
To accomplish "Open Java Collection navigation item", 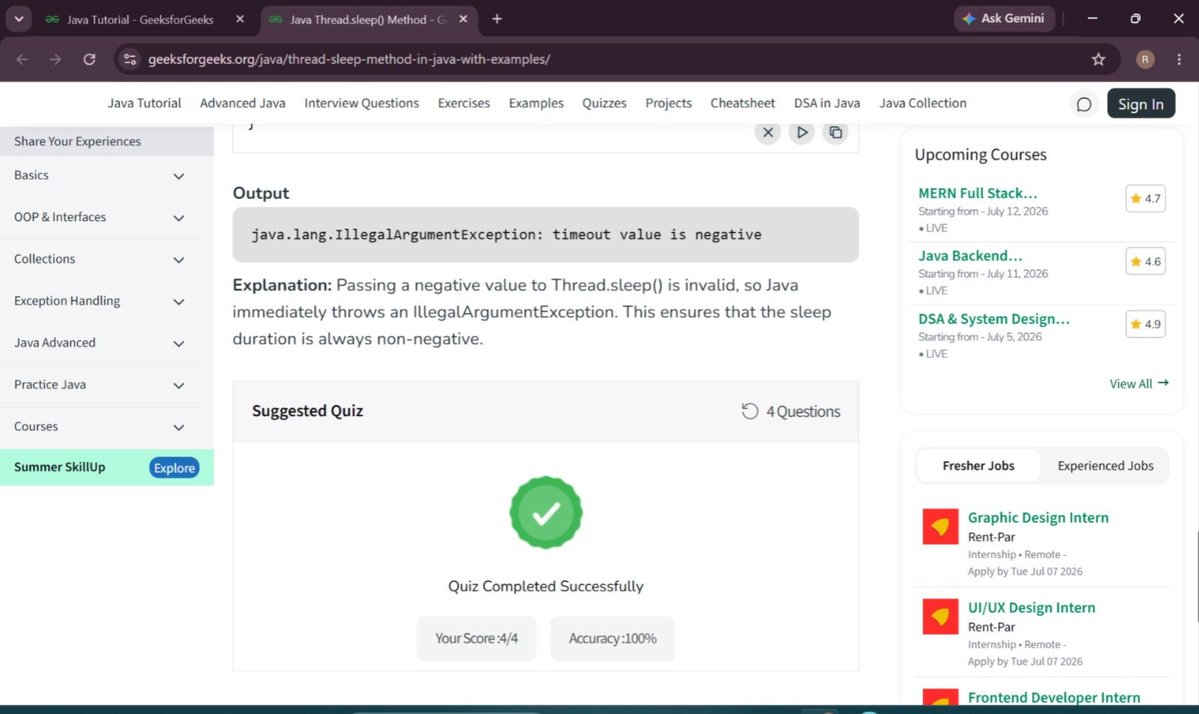I will 922,103.
